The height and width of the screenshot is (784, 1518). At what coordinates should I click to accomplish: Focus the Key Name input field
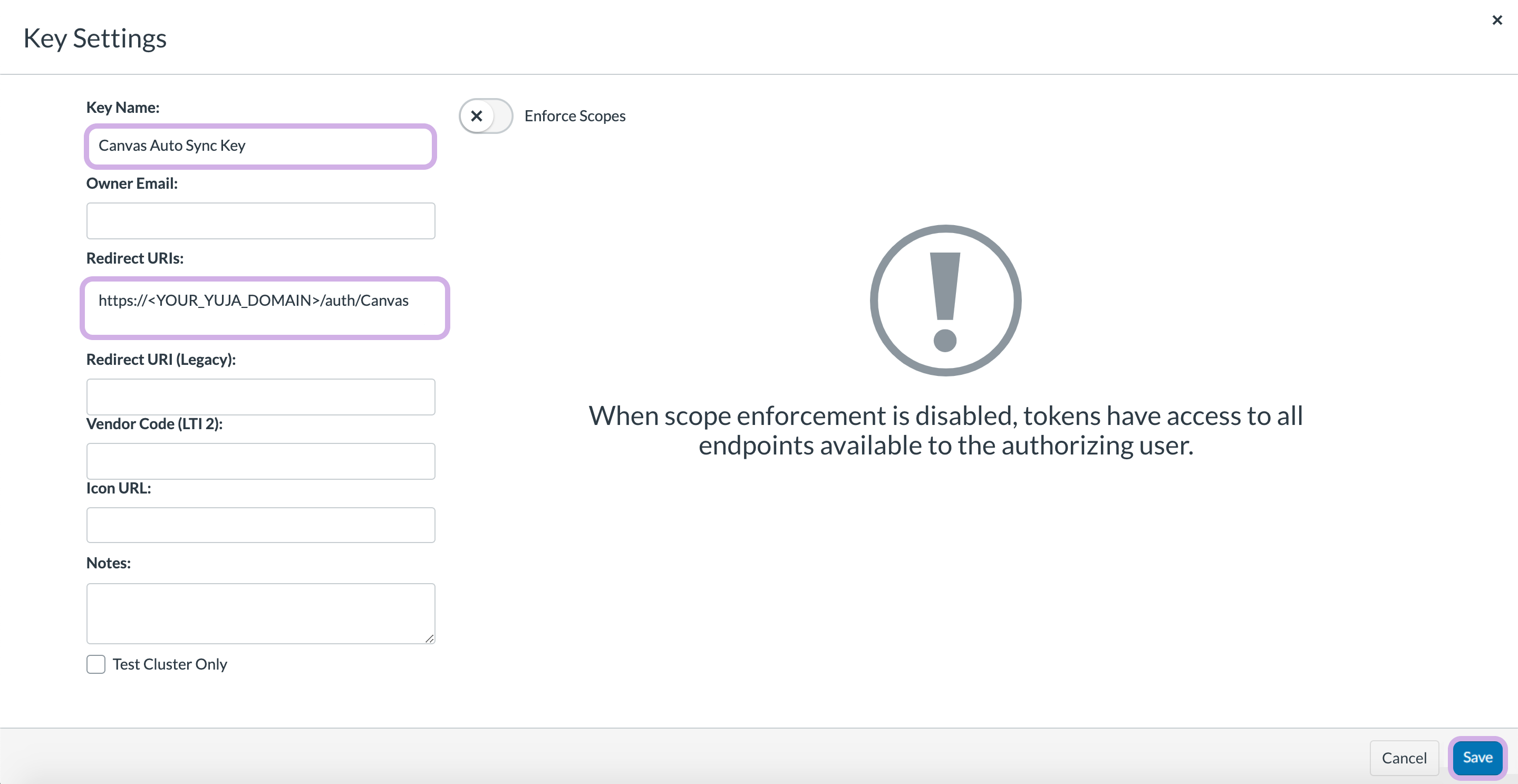click(x=260, y=146)
